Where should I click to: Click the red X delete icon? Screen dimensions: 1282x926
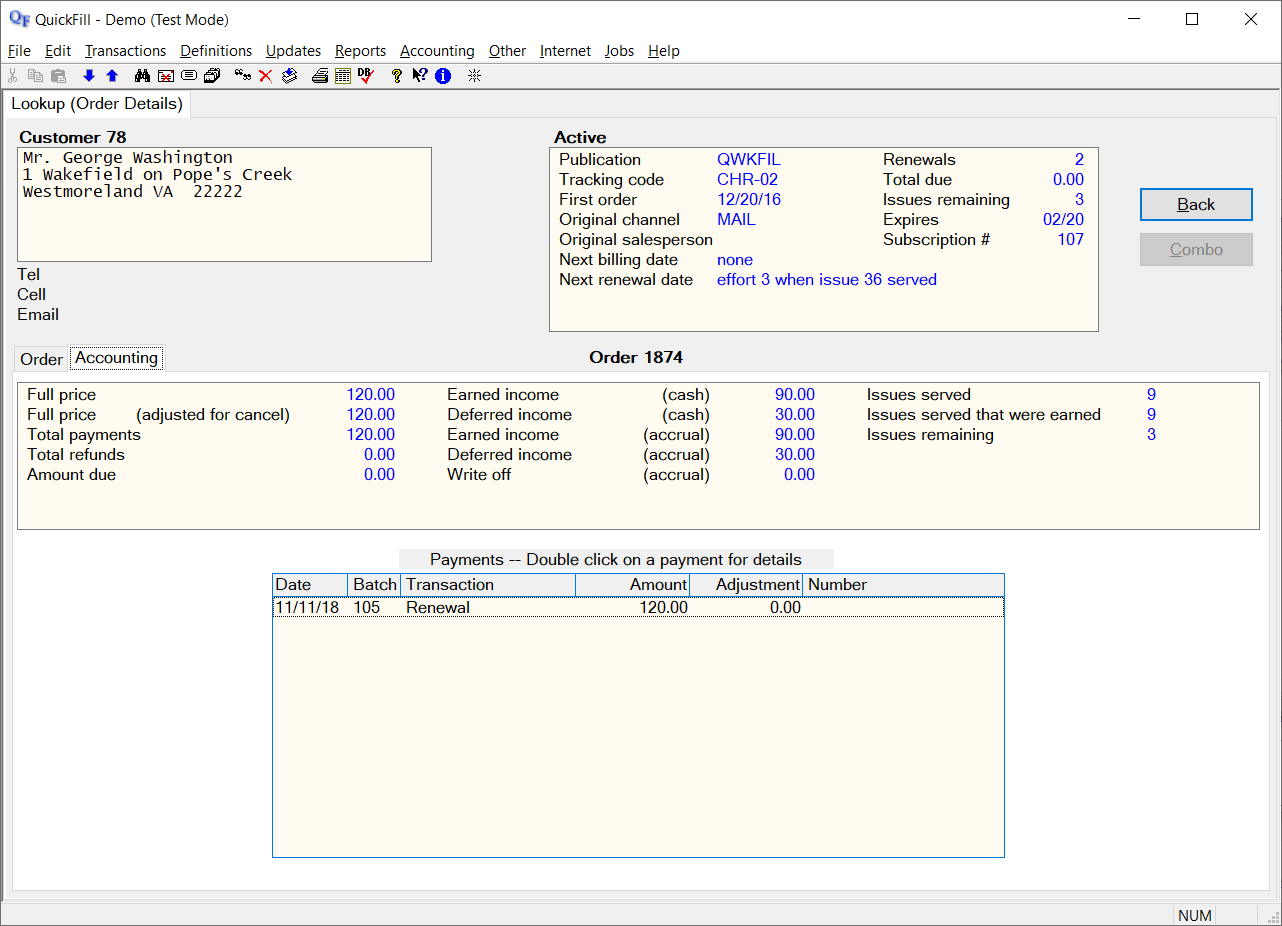coord(266,76)
